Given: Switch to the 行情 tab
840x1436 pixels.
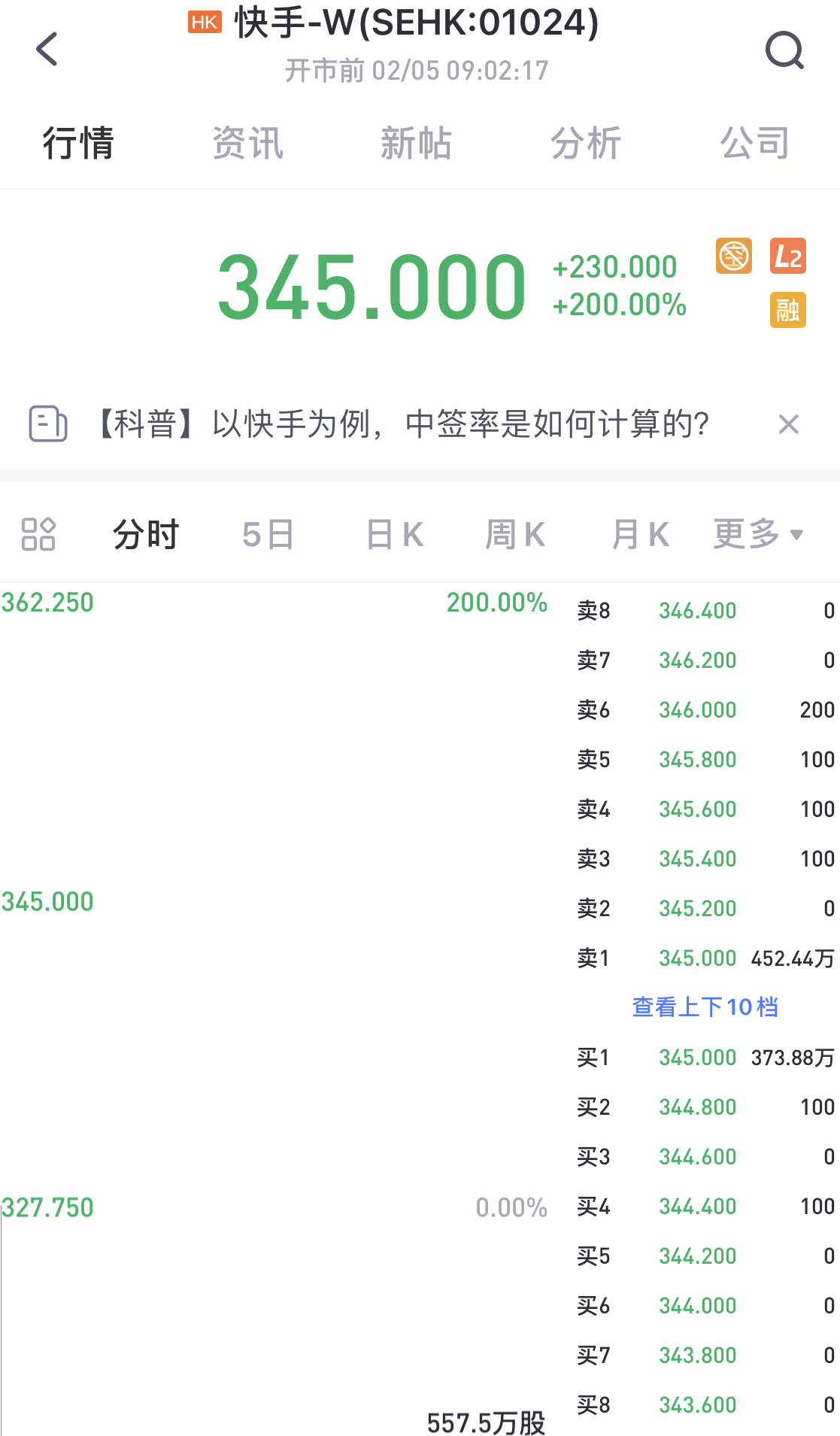Looking at the screenshot, I should [78, 143].
